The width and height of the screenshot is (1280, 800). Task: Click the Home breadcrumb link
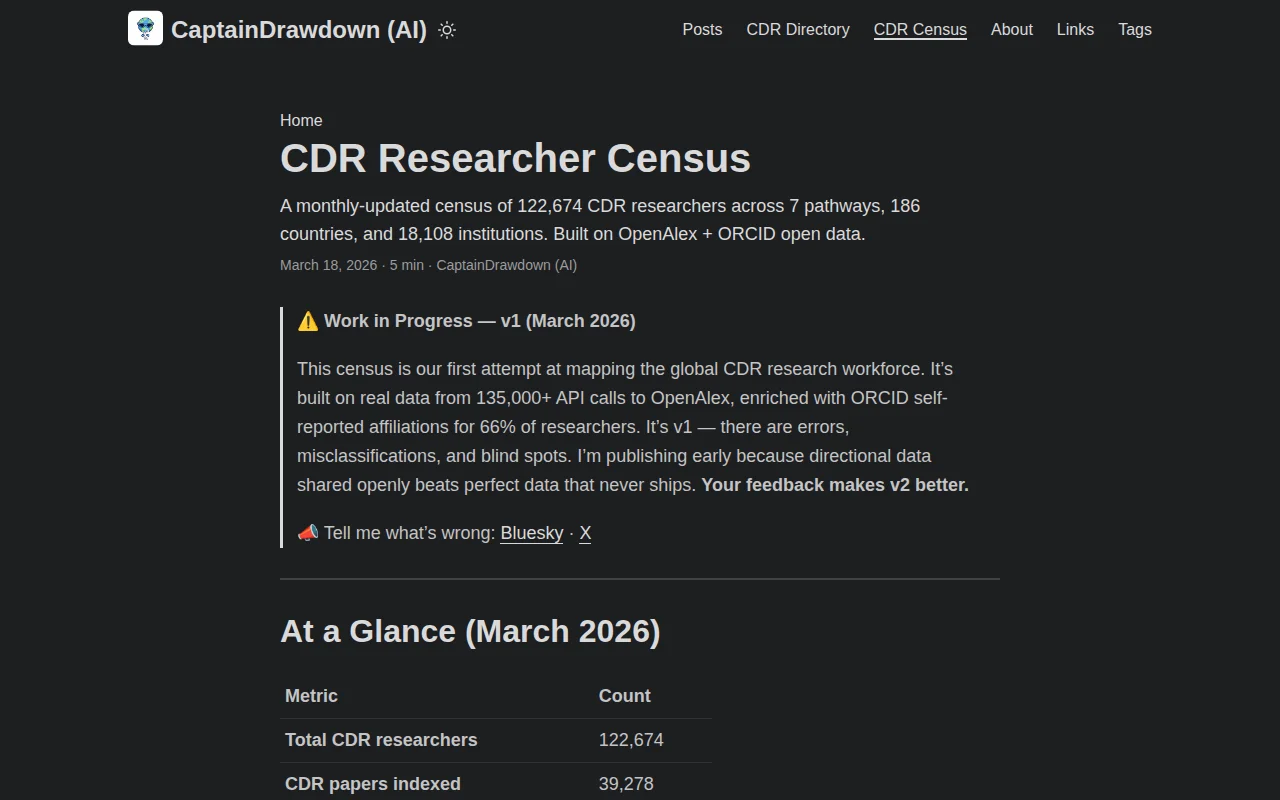[x=301, y=120]
